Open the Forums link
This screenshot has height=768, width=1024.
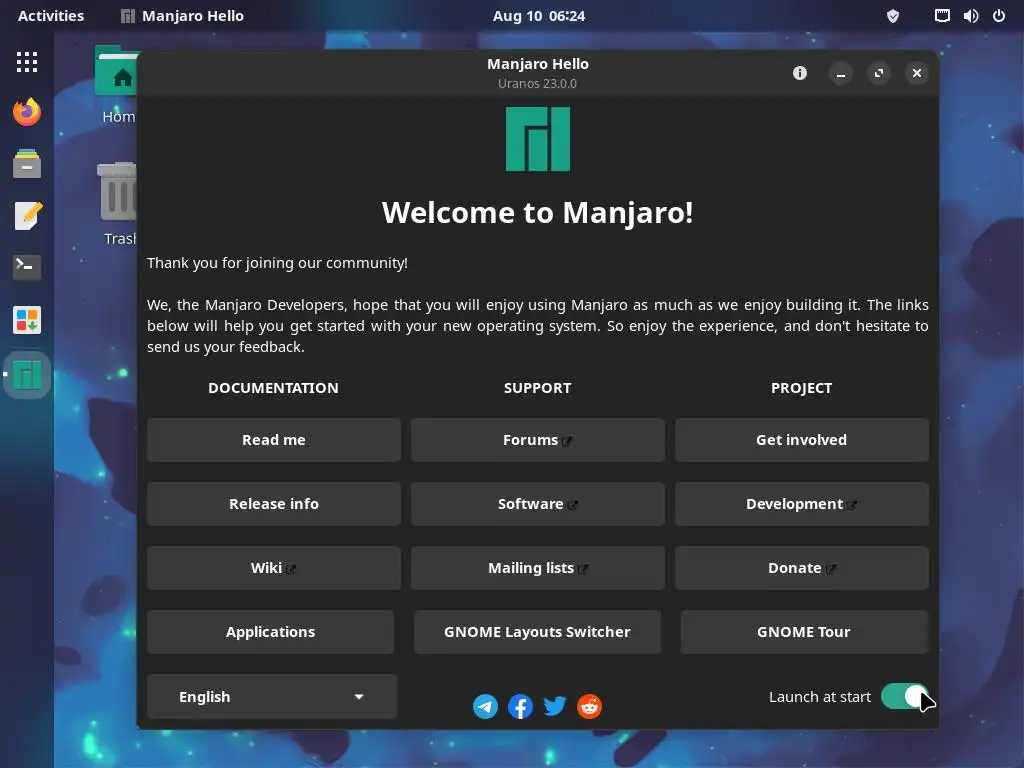point(537,440)
